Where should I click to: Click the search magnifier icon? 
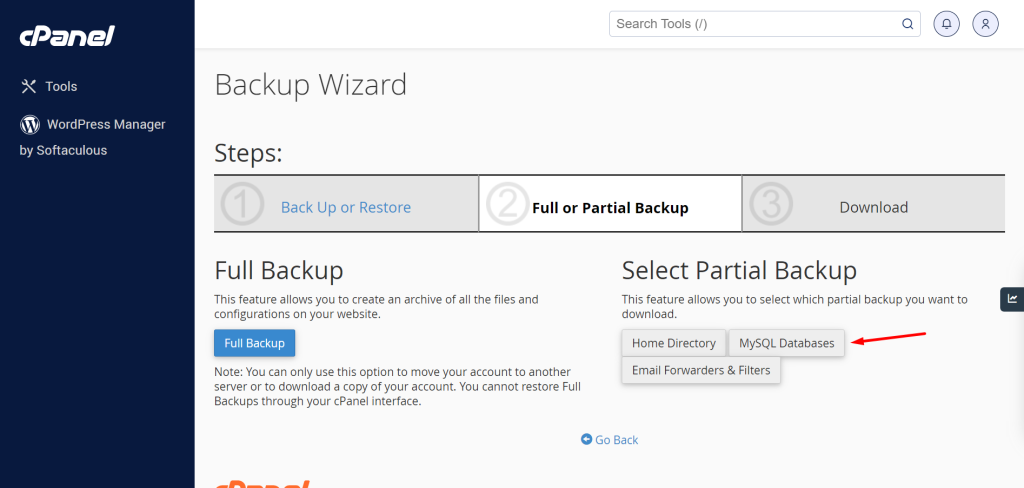tap(907, 24)
